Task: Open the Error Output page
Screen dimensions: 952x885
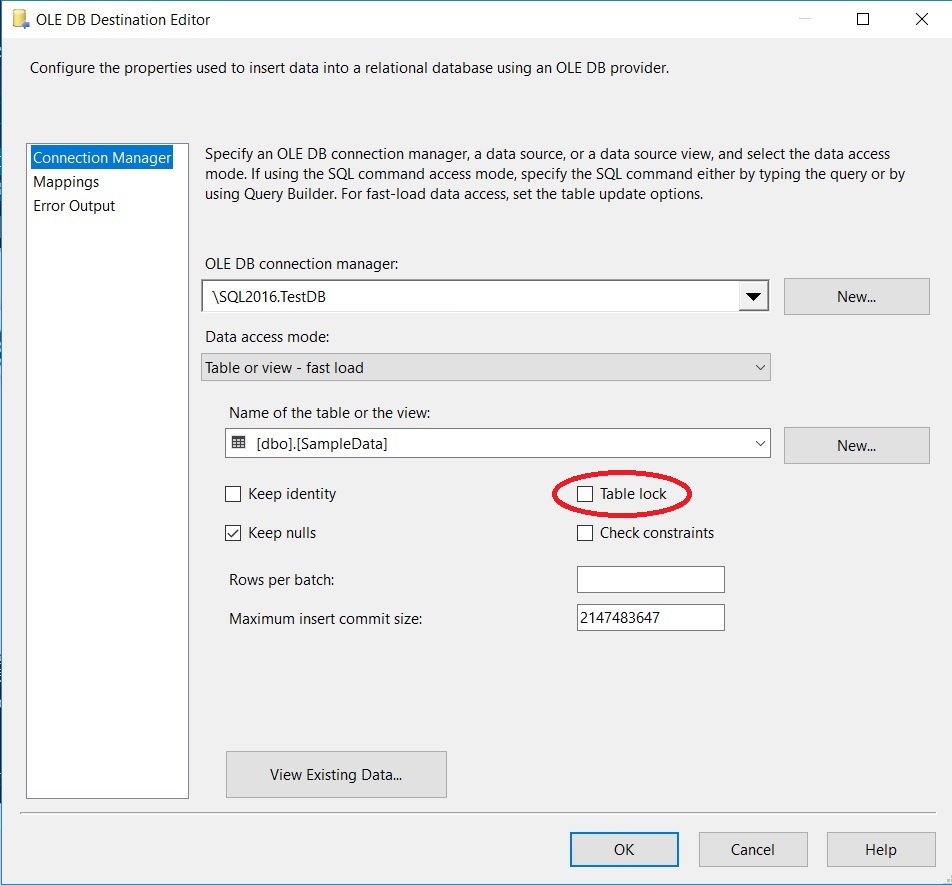Action: (74, 206)
